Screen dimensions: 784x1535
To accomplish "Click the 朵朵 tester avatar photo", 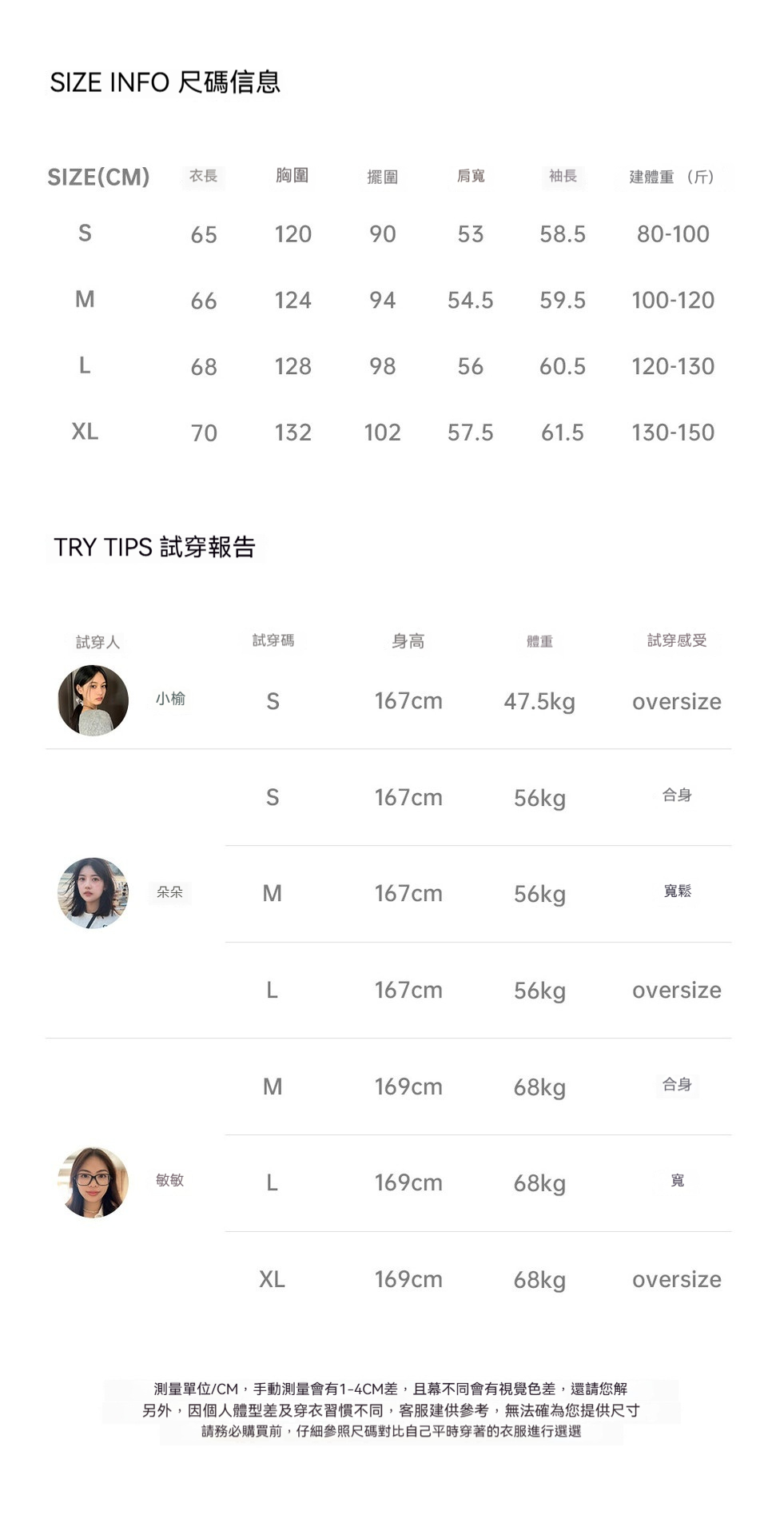I will coord(94,893).
